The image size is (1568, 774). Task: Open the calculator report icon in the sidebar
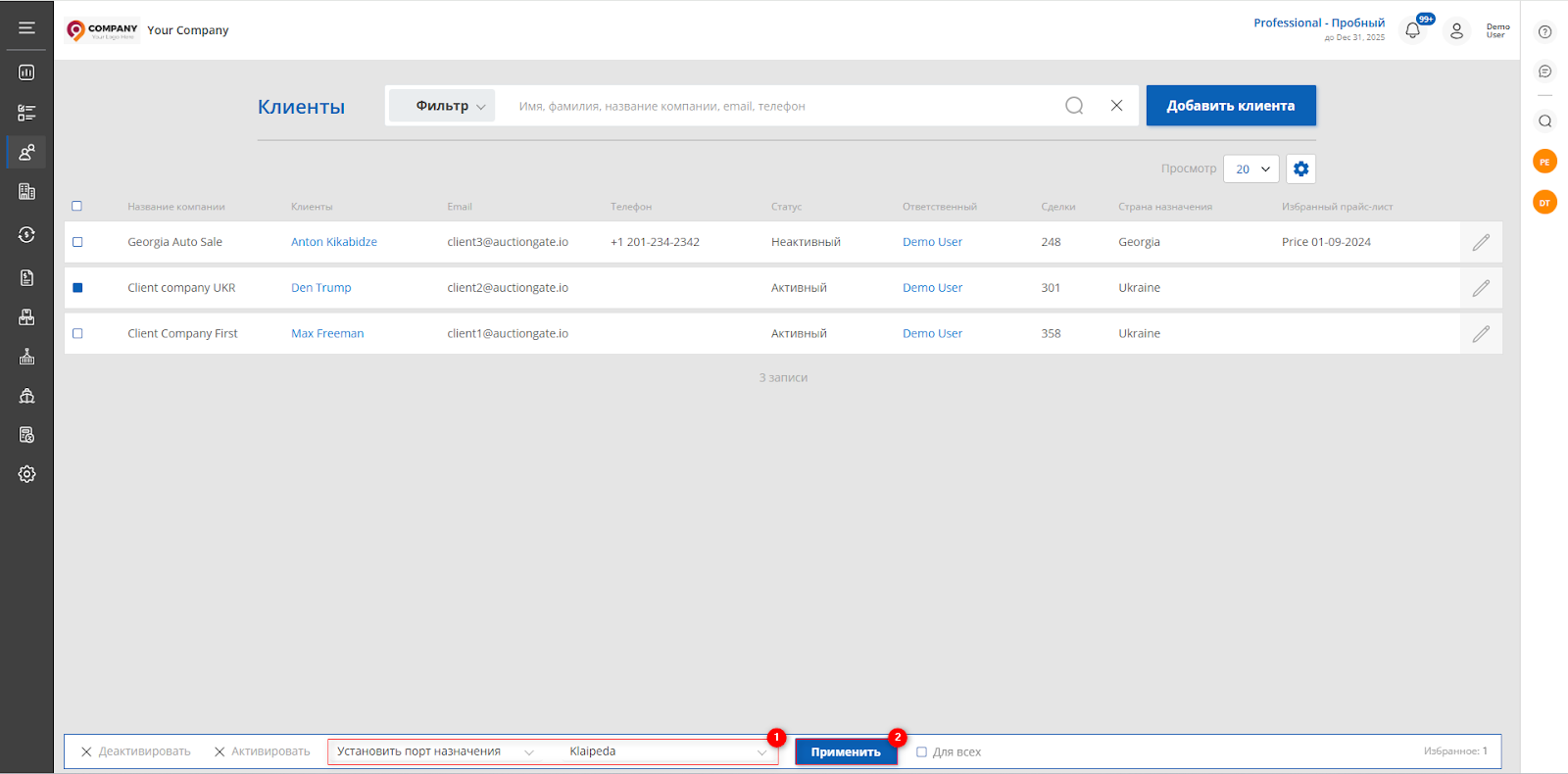coord(26,434)
